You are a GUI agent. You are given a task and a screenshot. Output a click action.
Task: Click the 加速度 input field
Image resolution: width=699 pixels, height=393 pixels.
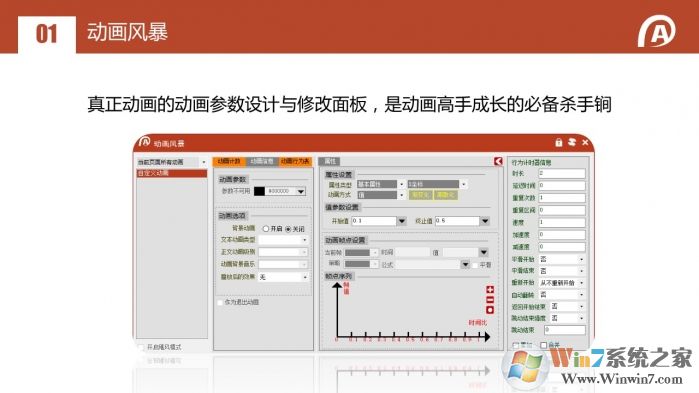[562, 234]
